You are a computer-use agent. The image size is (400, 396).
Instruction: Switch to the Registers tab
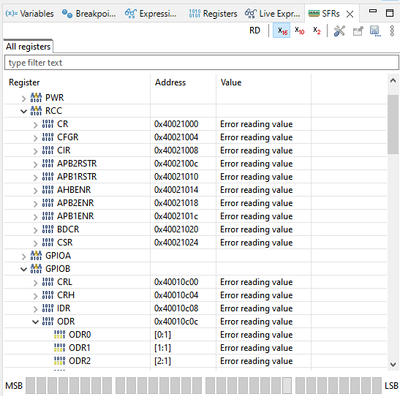(x=213, y=14)
